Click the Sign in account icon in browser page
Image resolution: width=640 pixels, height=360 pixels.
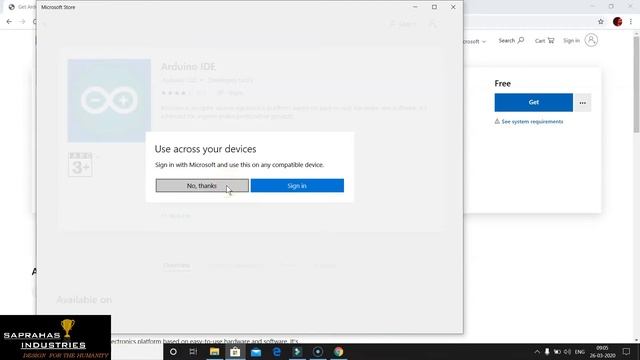point(591,40)
